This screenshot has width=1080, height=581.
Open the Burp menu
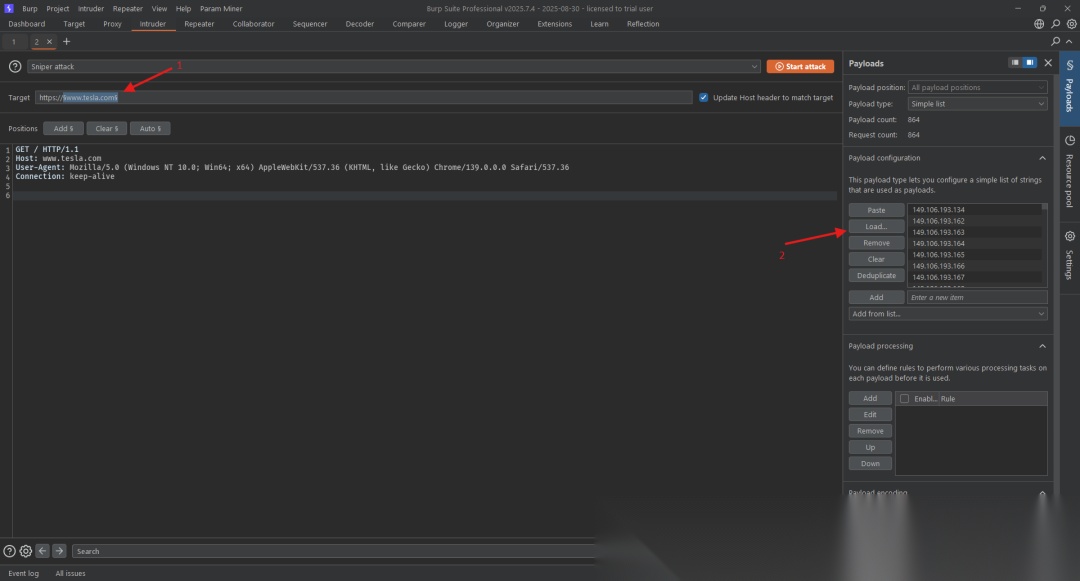(x=30, y=9)
